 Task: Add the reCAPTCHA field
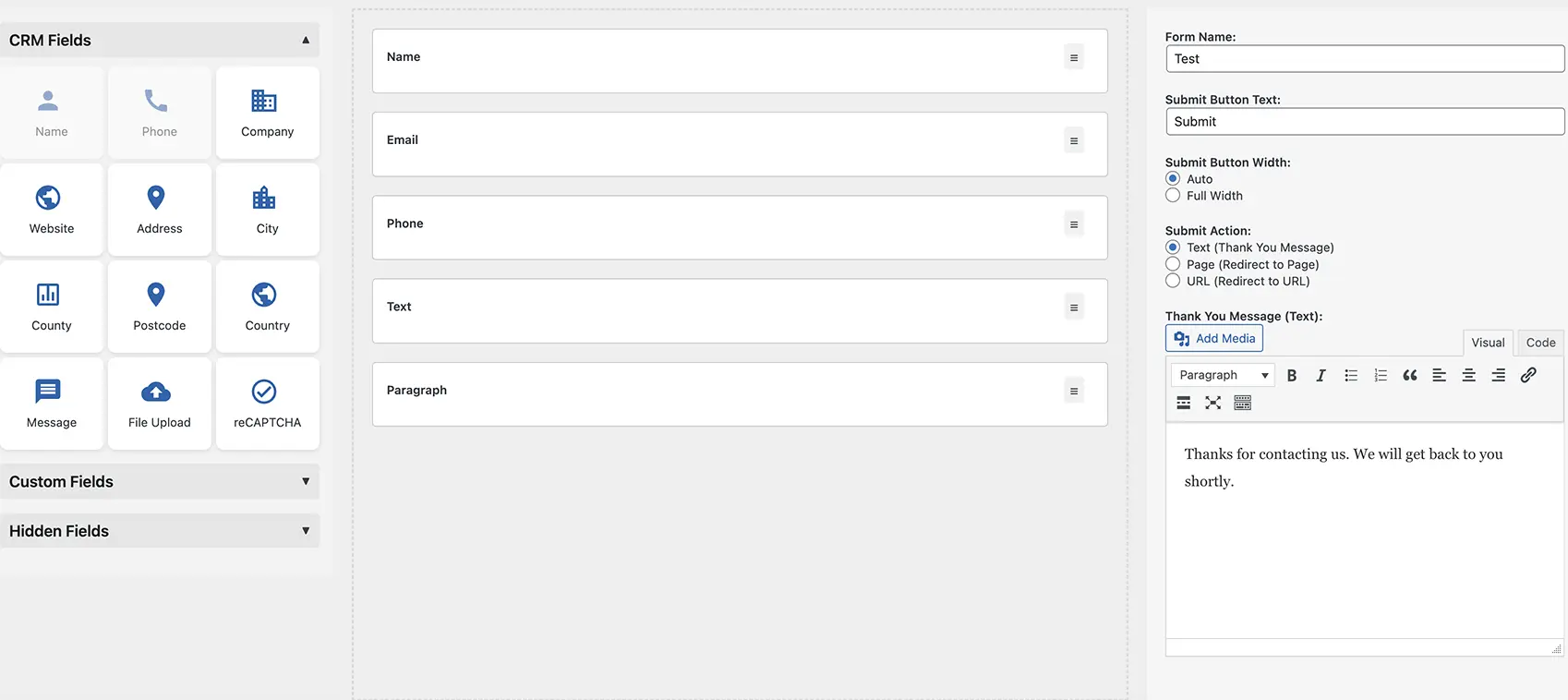pos(268,404)
